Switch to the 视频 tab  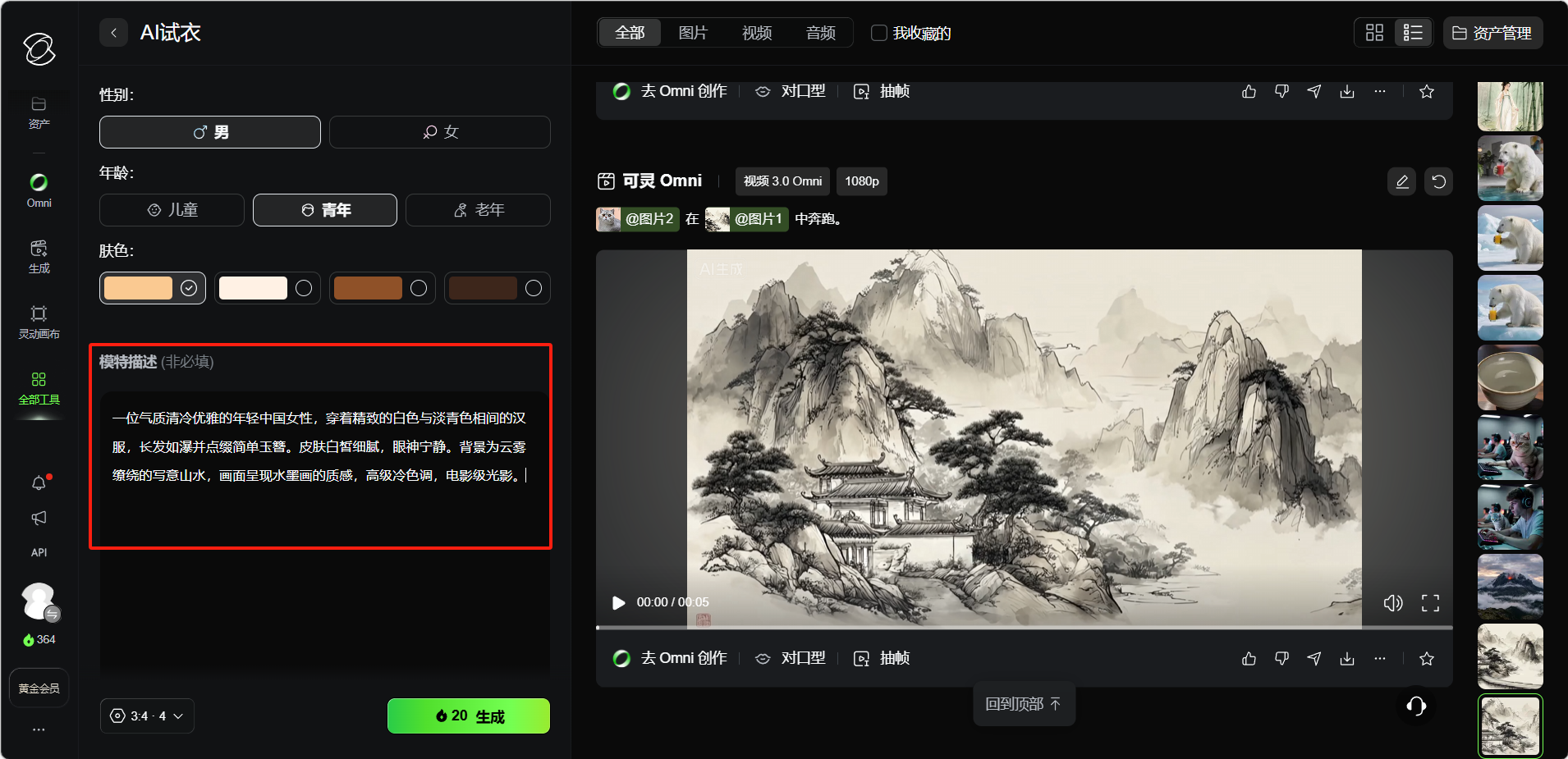point(757,33)
